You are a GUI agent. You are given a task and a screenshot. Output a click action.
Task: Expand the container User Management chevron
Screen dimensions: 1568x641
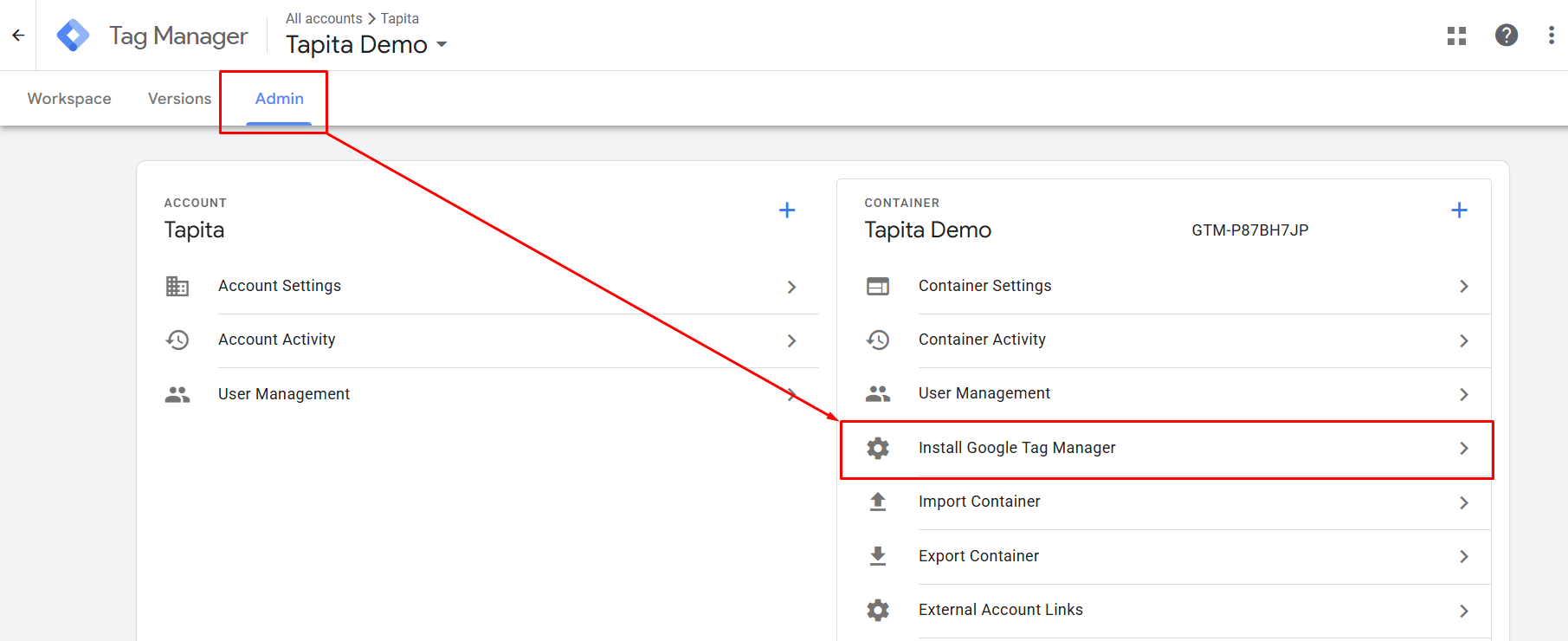1464,394
